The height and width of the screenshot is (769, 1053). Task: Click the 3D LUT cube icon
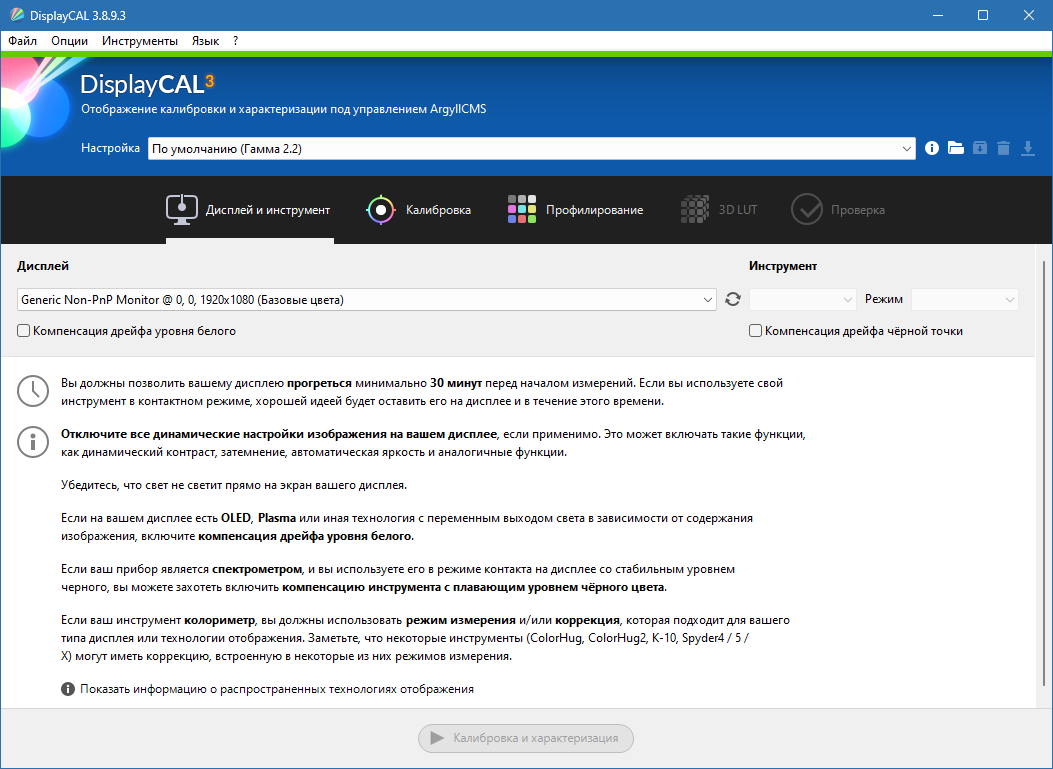[694, 209]
